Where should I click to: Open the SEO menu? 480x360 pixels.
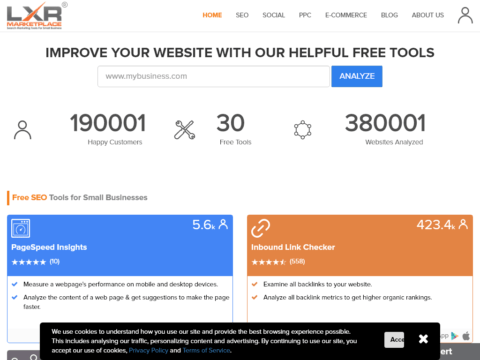tap(242, 15)
